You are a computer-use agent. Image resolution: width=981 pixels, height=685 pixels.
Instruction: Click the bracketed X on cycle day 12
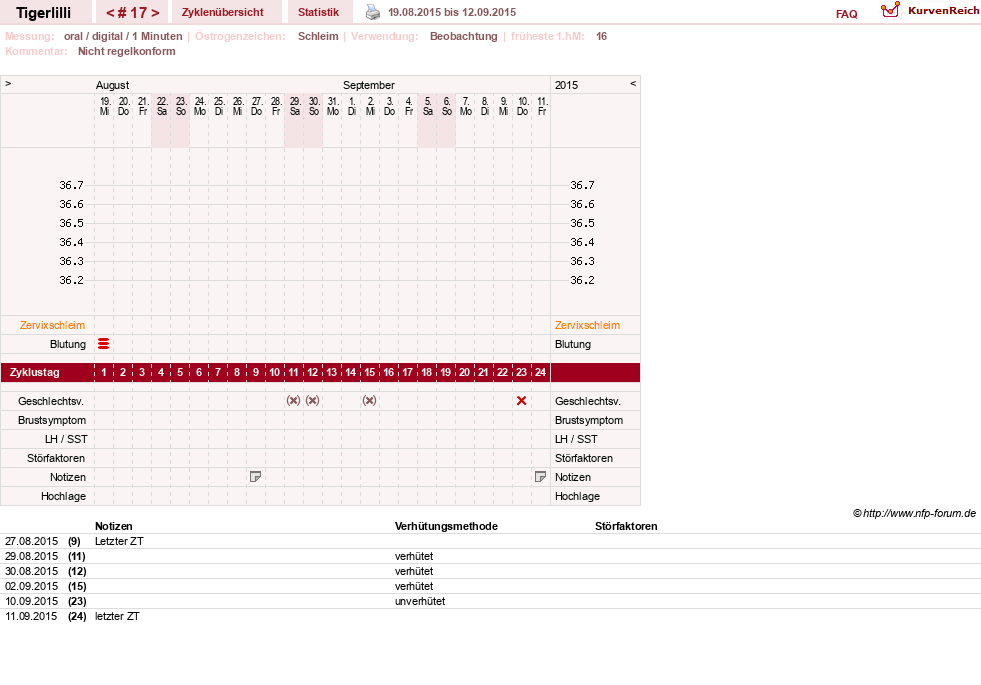coord(313,400)
